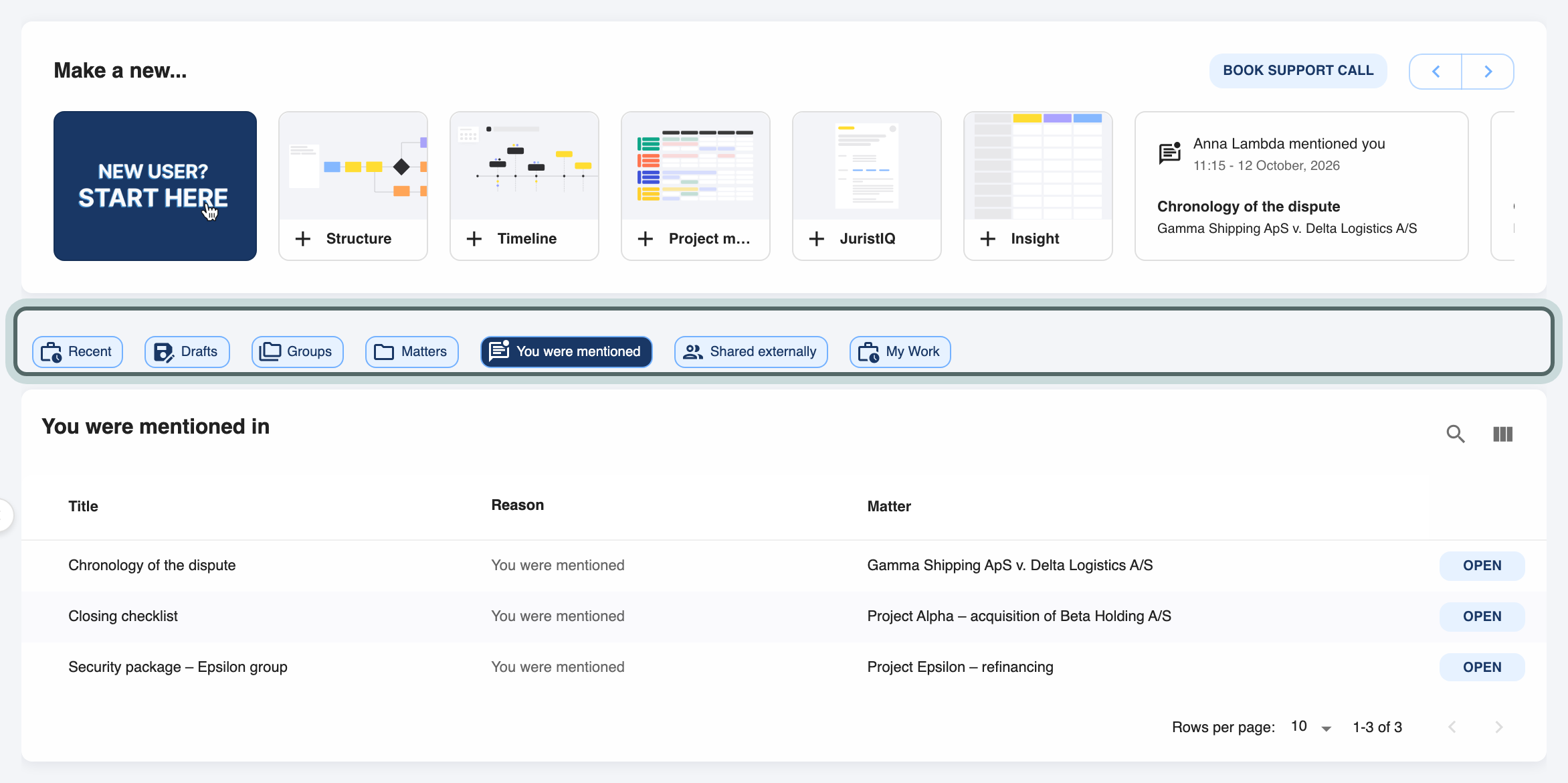The width and height of the screenshot is (1568, 783).
Task: Go to the next carousel item with the right arrow
Action: coord(1488,72)
